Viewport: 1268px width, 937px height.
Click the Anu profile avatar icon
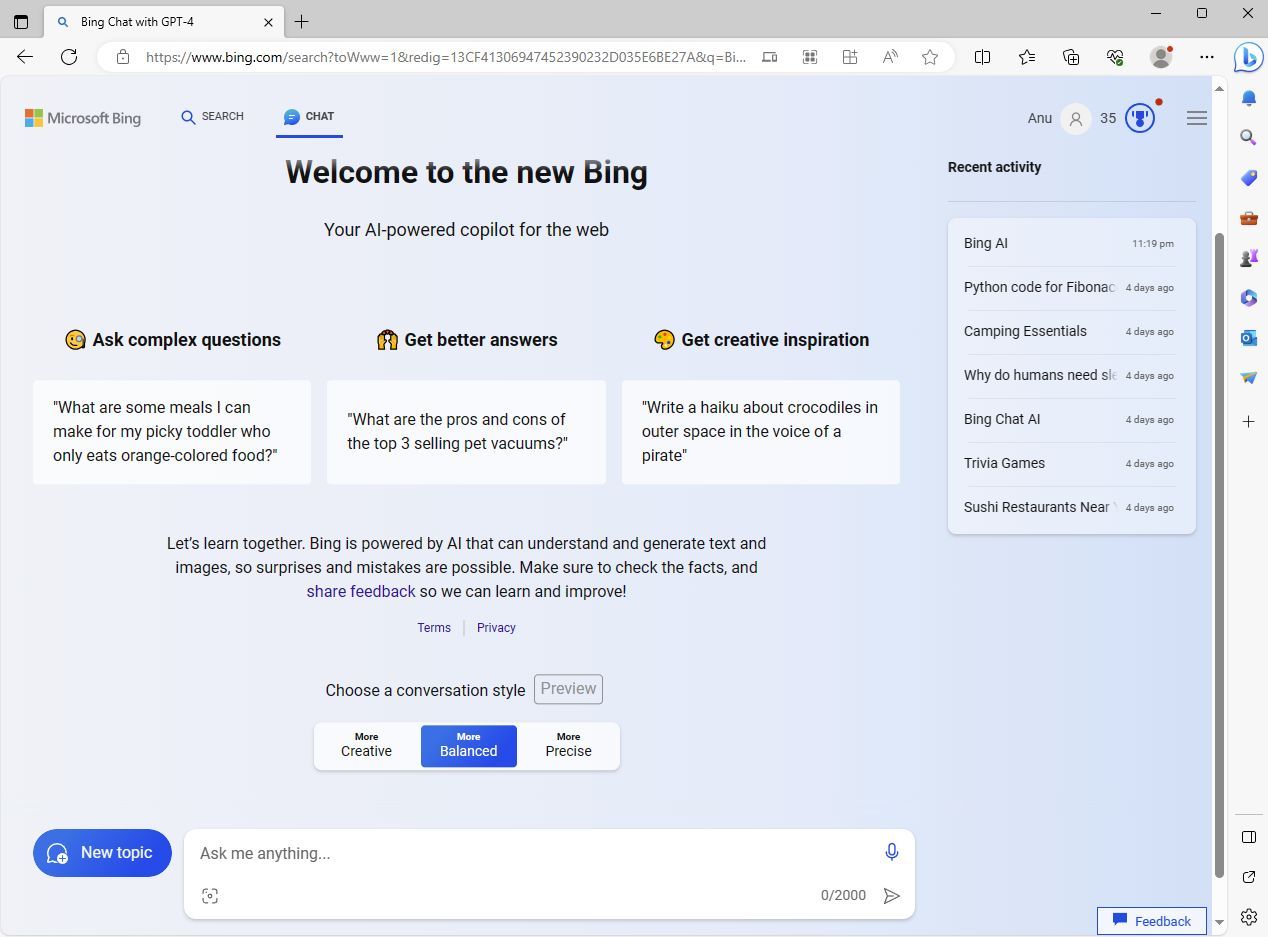tap(1076, 118)
